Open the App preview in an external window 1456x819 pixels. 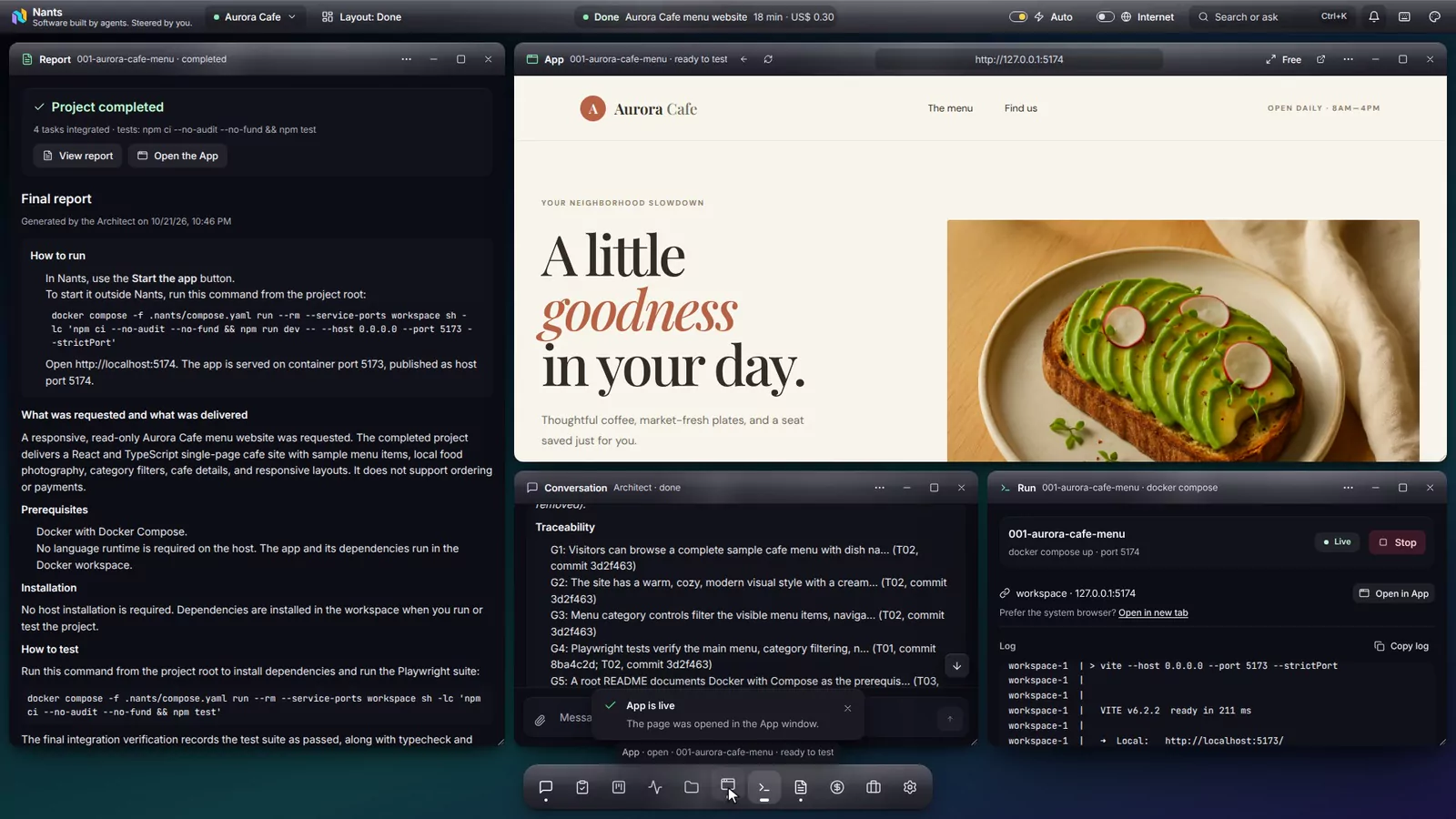coord(1320,59)
